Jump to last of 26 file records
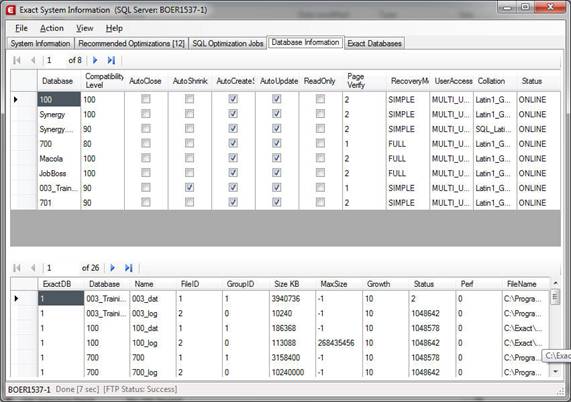Viewport: 571px width, 402px height. 129,268
